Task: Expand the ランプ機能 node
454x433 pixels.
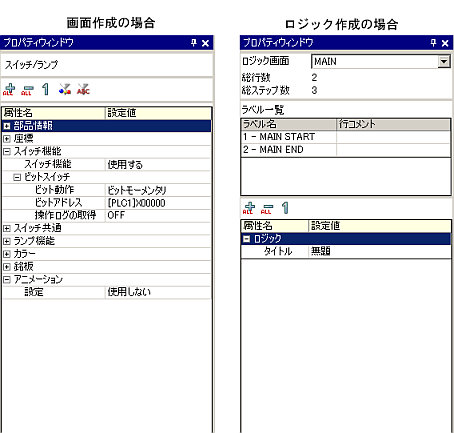Action: [x=7, y=241]
